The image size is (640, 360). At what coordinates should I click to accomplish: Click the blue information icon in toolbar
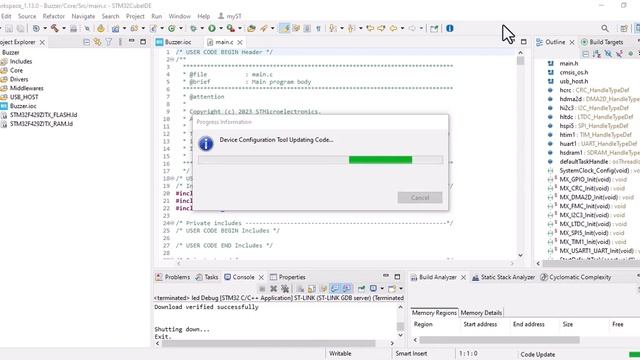449,28
